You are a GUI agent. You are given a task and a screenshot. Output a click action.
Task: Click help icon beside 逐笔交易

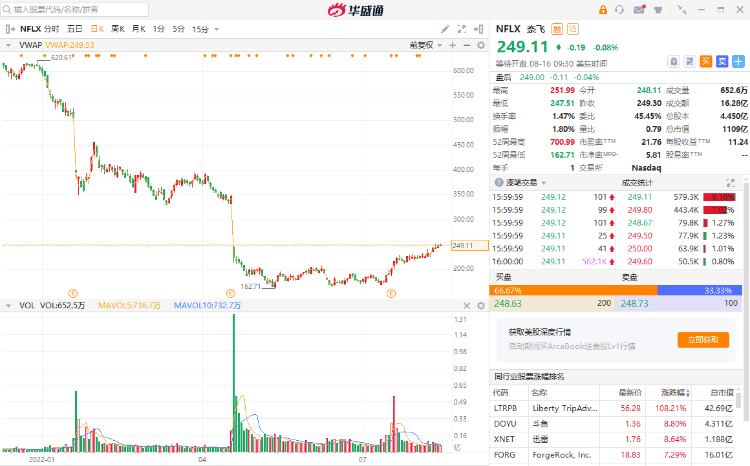[499, 182]
